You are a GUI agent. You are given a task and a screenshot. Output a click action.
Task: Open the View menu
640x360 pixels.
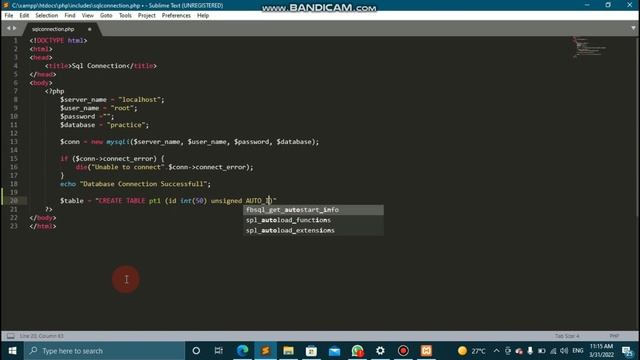[88, 16]
